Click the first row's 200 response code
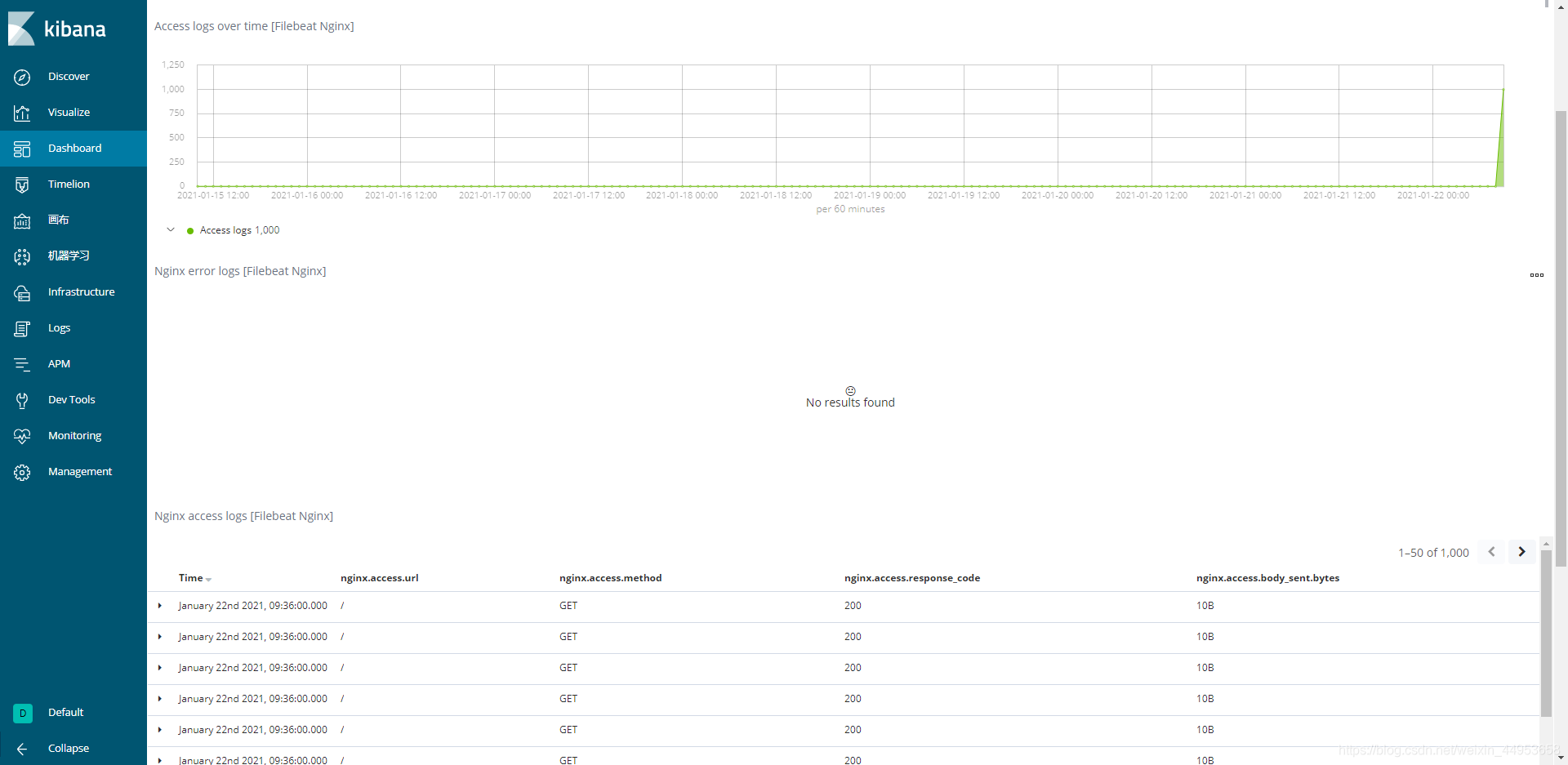Screen dimensions: 1568x765 853,606
